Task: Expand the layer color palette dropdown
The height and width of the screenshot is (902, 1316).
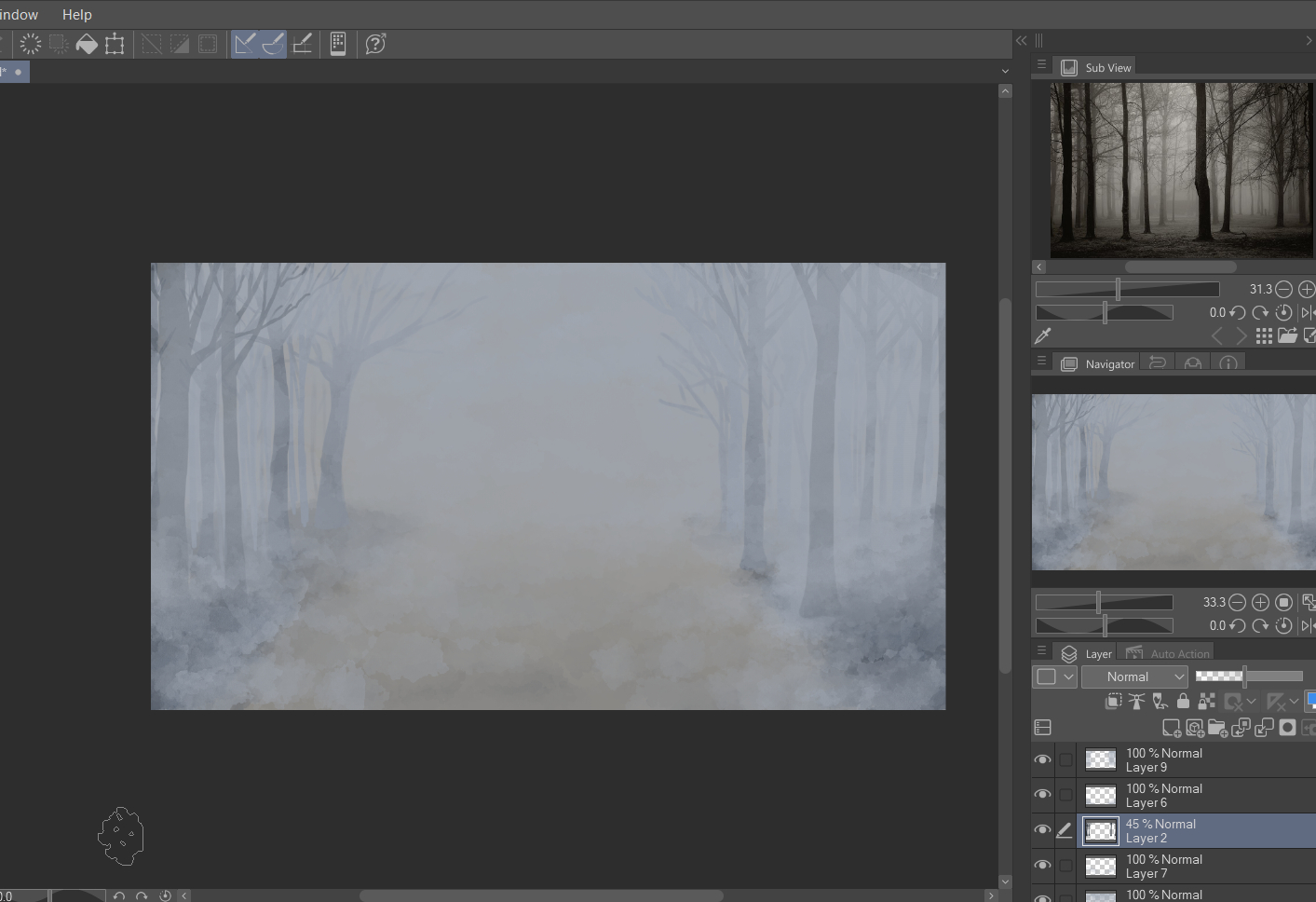Action: click(1069, 676)
